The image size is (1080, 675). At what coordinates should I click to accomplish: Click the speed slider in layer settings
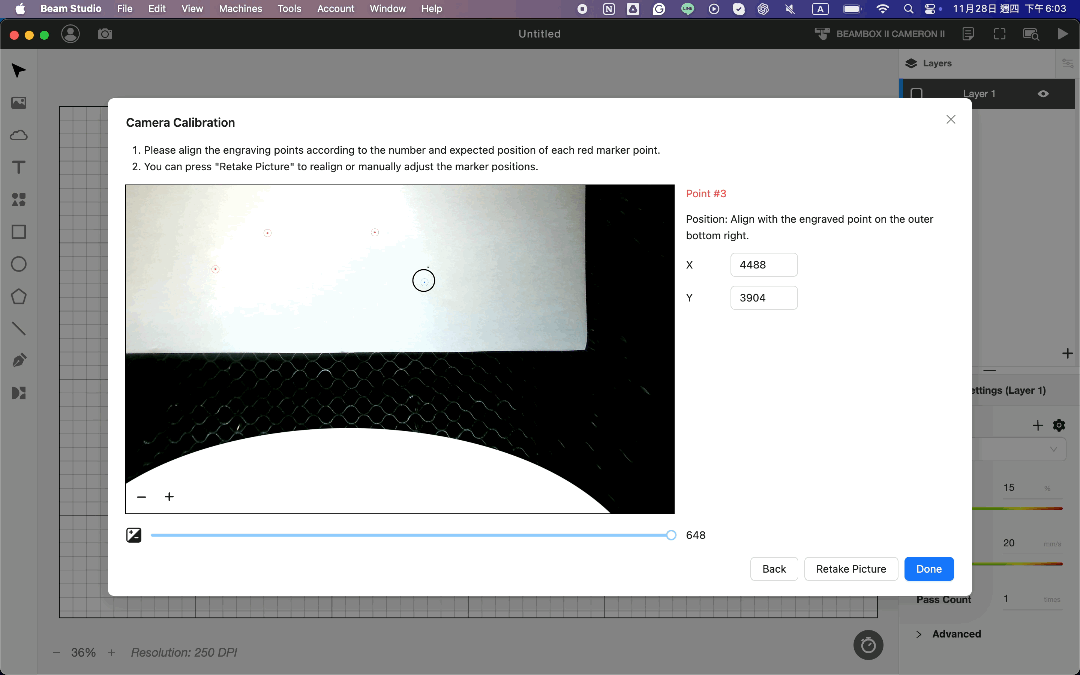pos(1017,564)
